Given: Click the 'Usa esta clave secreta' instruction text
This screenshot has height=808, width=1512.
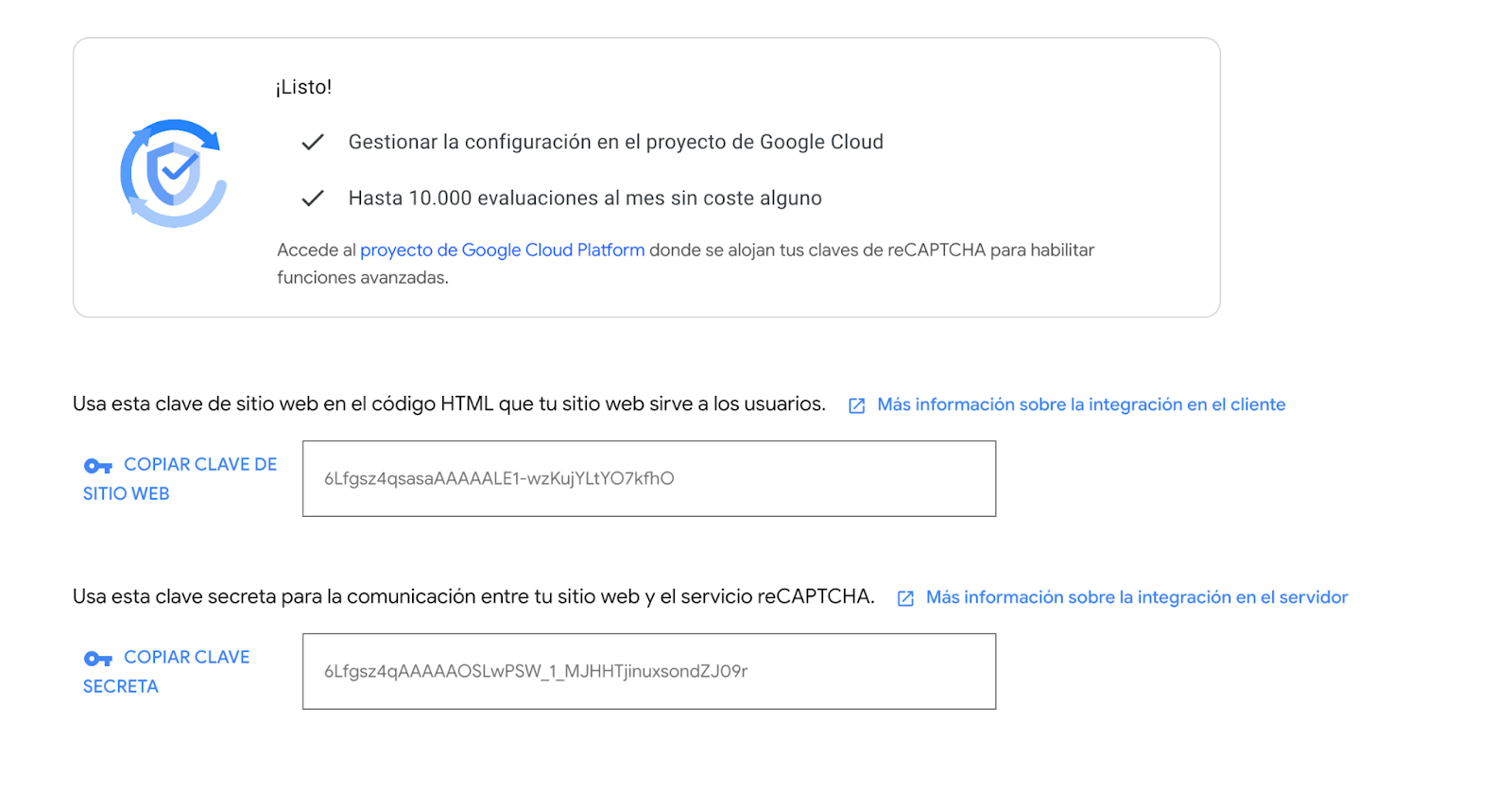Looking at the screenshot, I should point(473,597).
